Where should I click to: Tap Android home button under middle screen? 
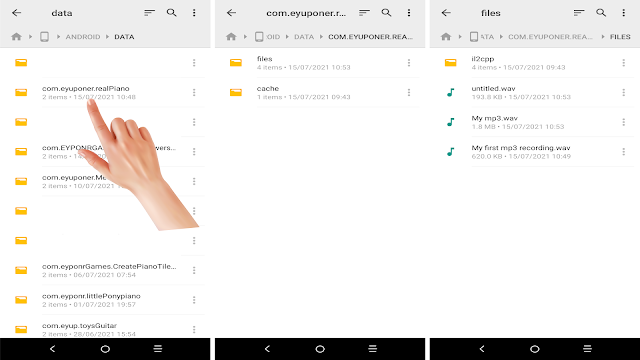point(320,349)
